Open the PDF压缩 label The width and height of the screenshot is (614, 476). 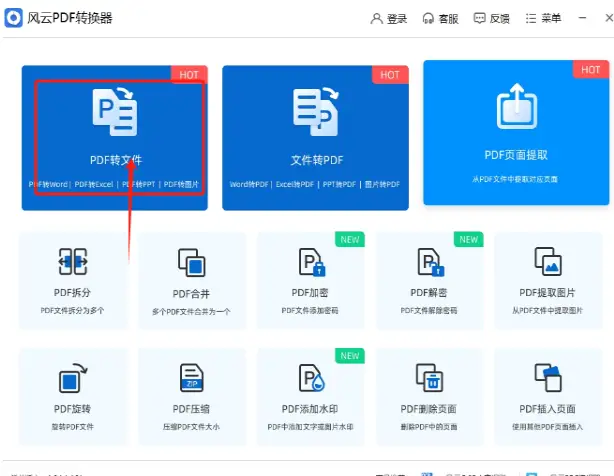[x=191, y=409]
